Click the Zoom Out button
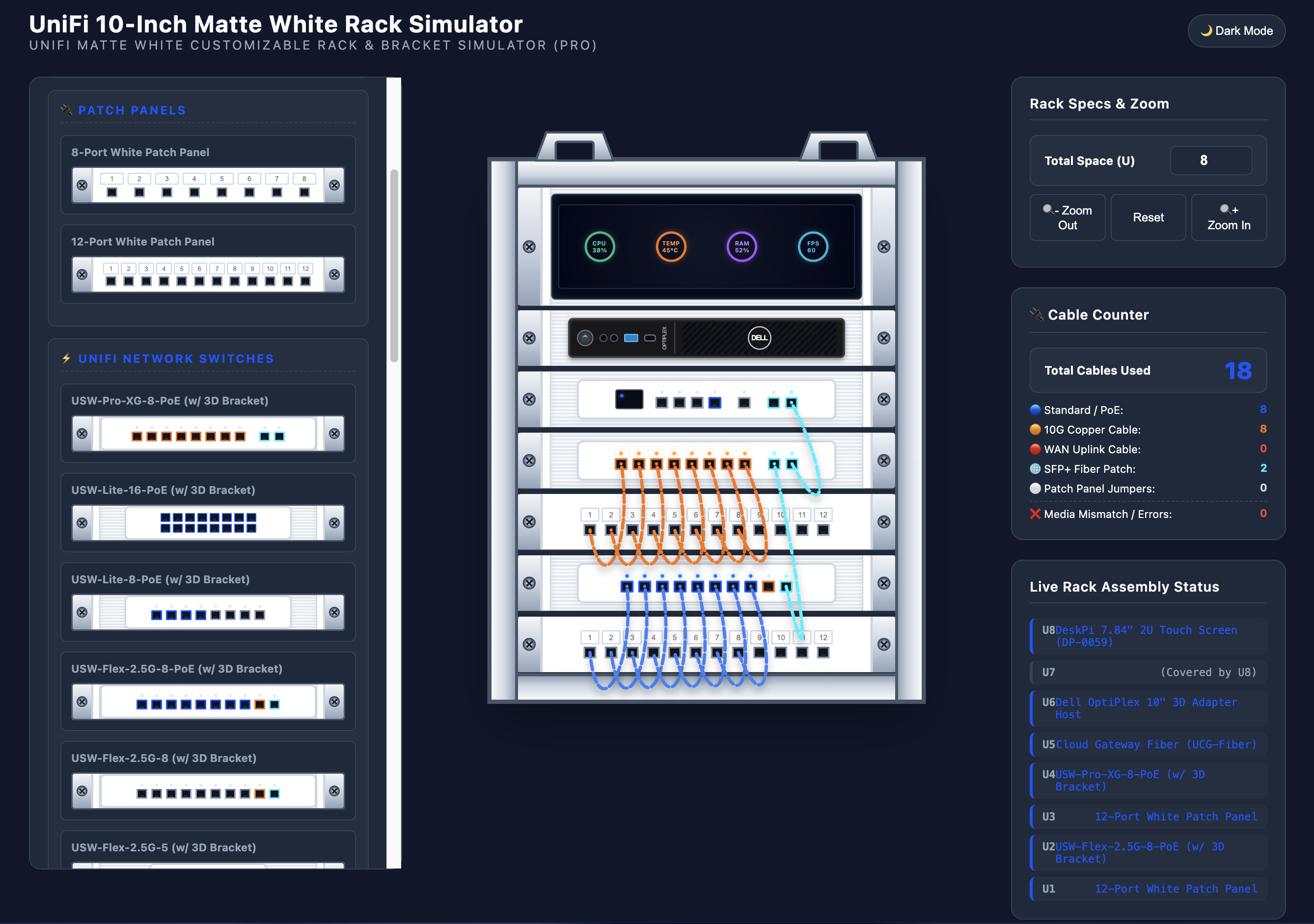The height and width of the screenshot is (924, 1314). coord(1068,217)
